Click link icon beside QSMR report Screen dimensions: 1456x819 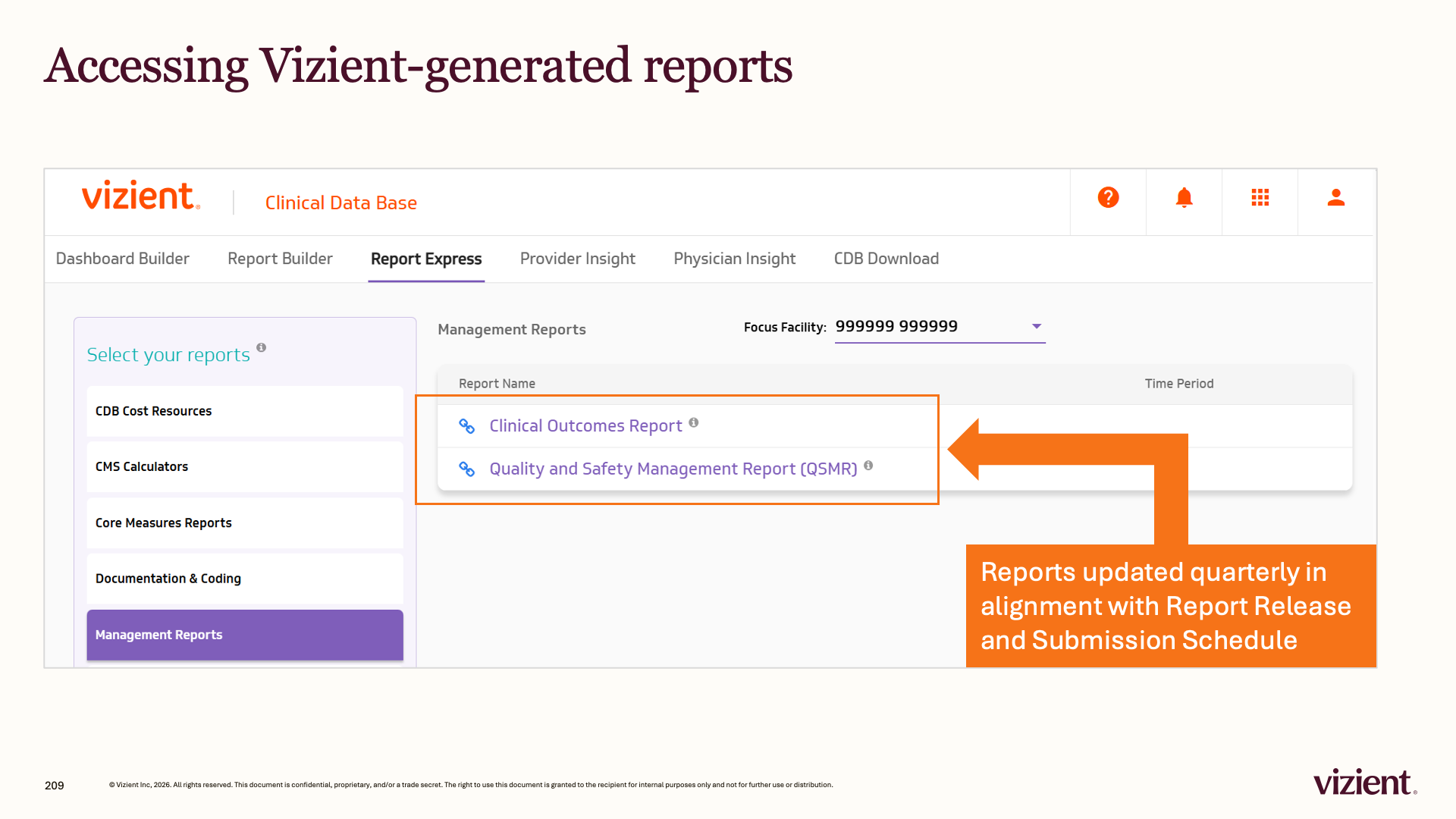click(467, 469)
